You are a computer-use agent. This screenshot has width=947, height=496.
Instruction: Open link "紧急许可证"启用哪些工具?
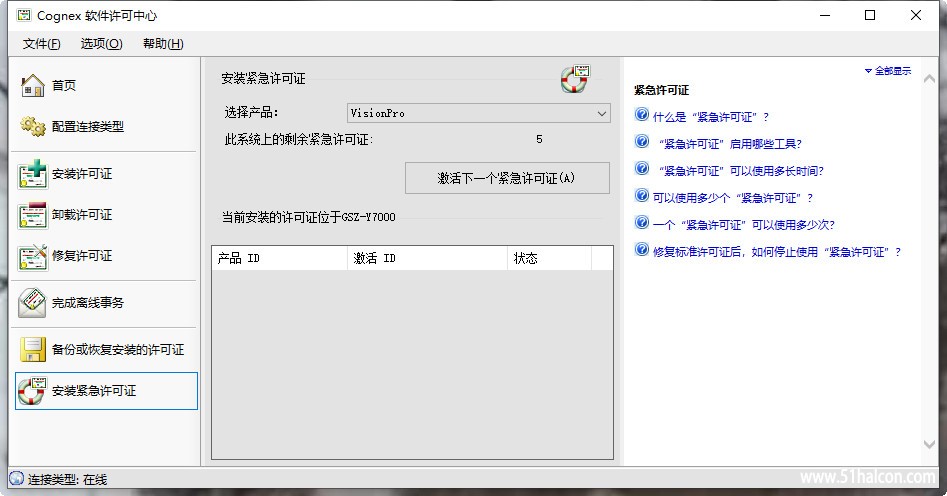tap(730, 144)
